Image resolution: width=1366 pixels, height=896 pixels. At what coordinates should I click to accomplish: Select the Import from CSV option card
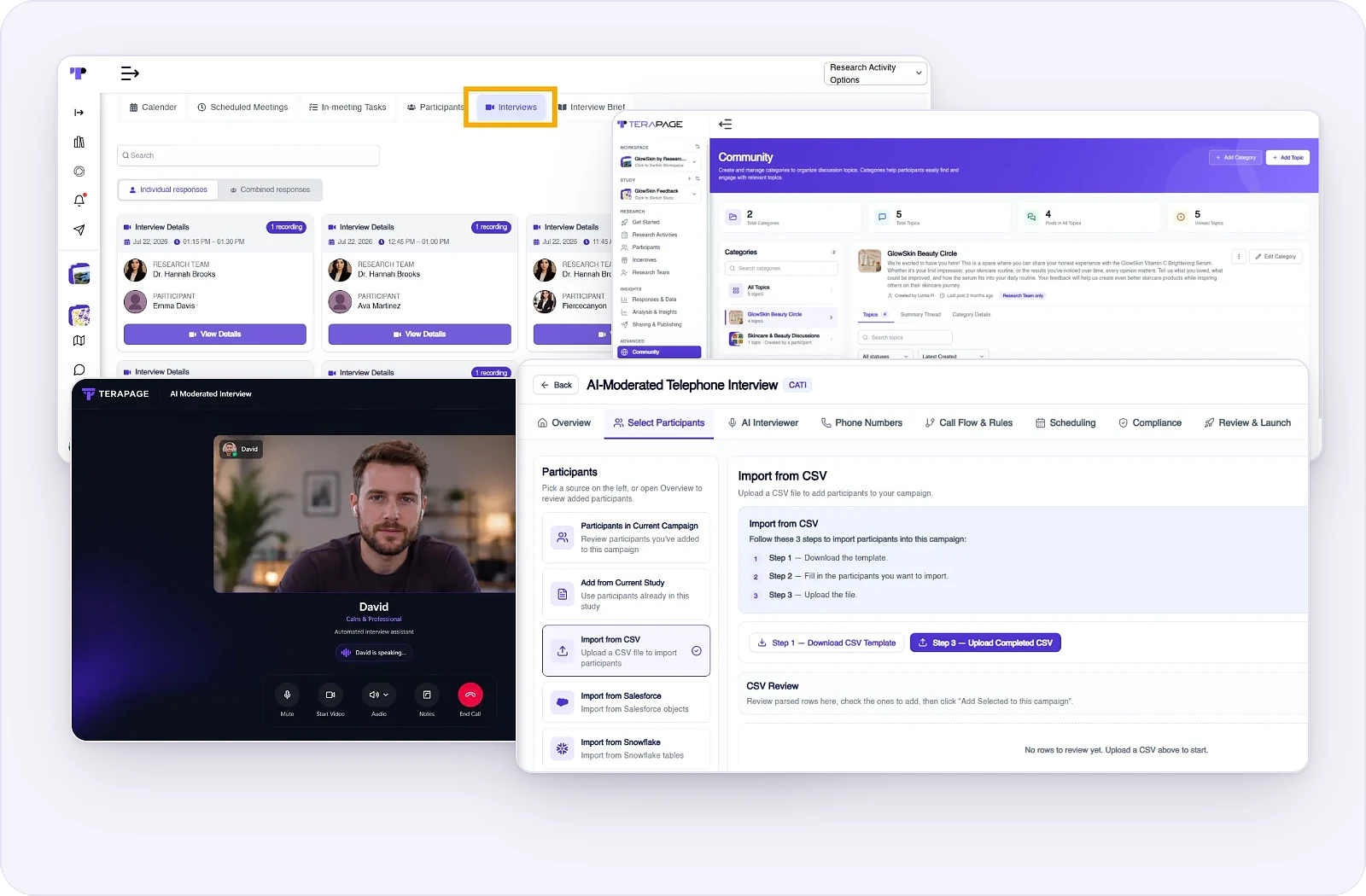point(626,651)
